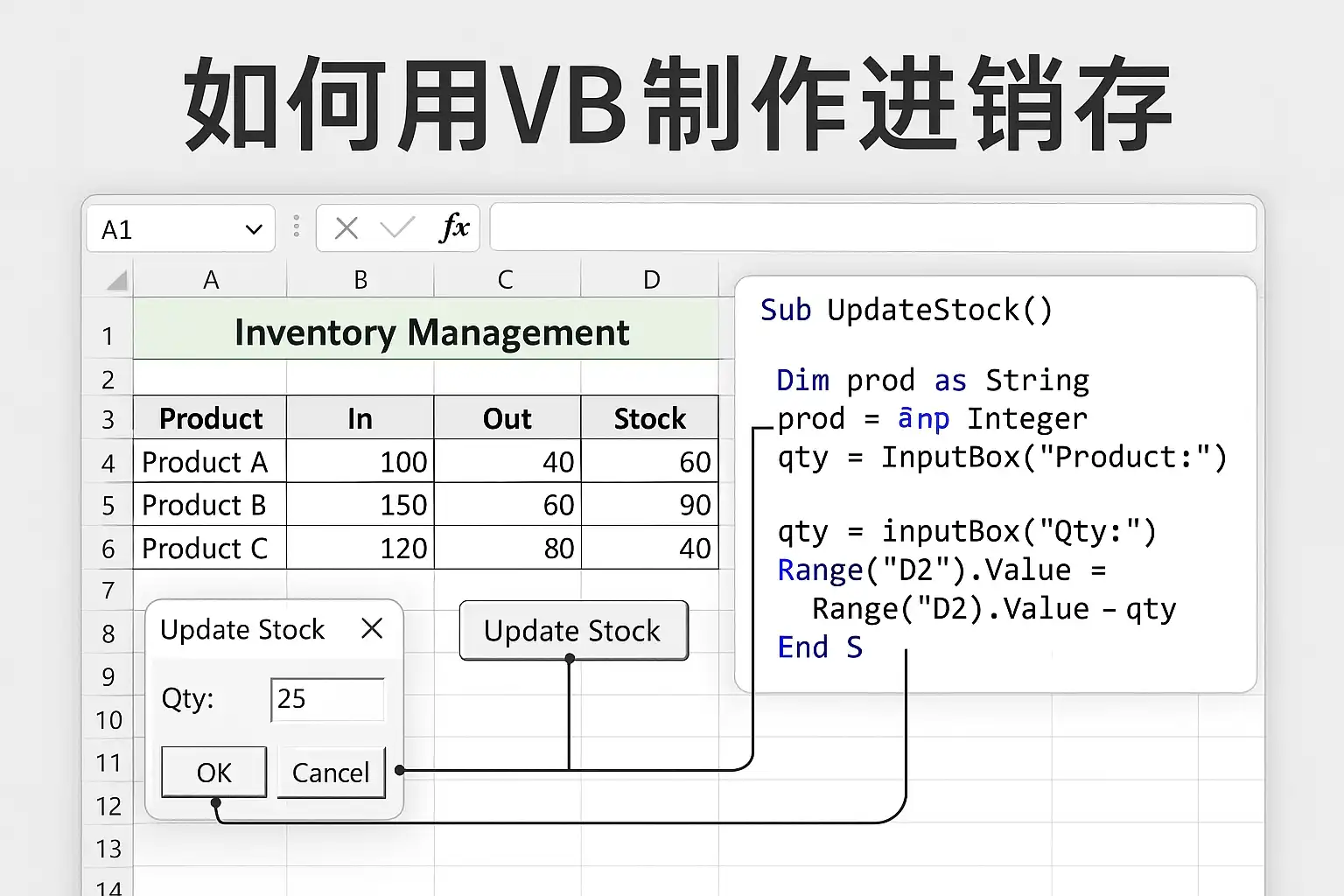Click the formula bar cancel X icon

point(346,228)
